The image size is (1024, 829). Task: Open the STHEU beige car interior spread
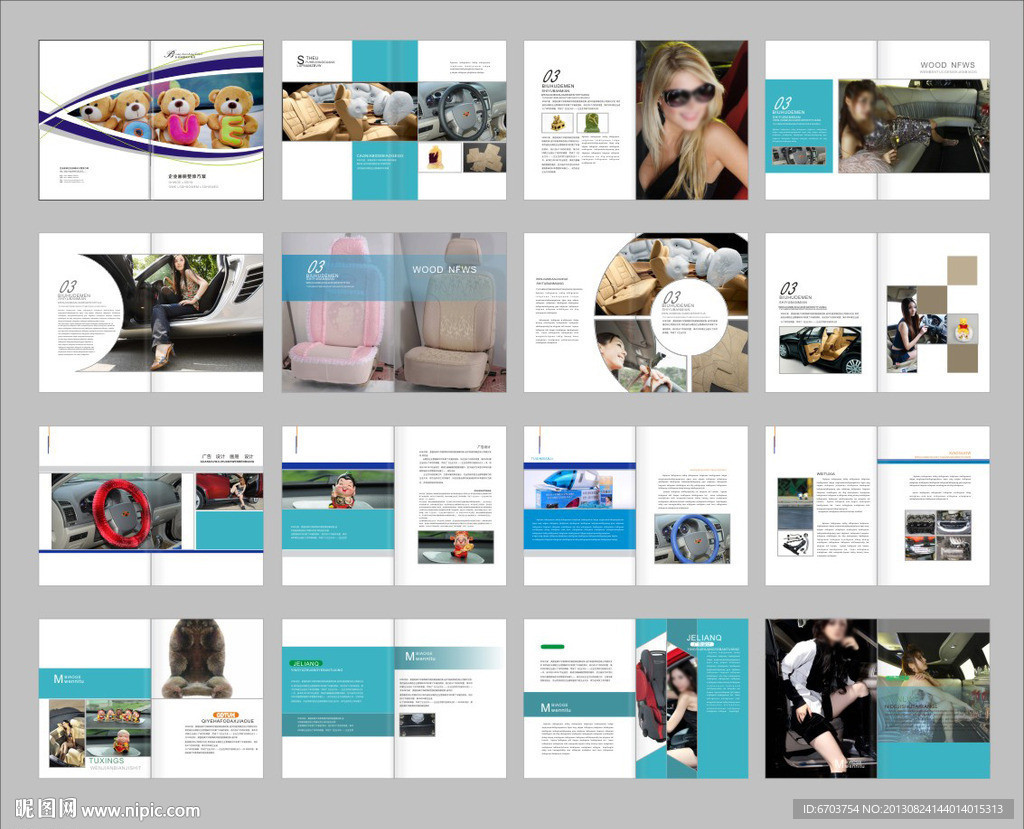point(394,120)
